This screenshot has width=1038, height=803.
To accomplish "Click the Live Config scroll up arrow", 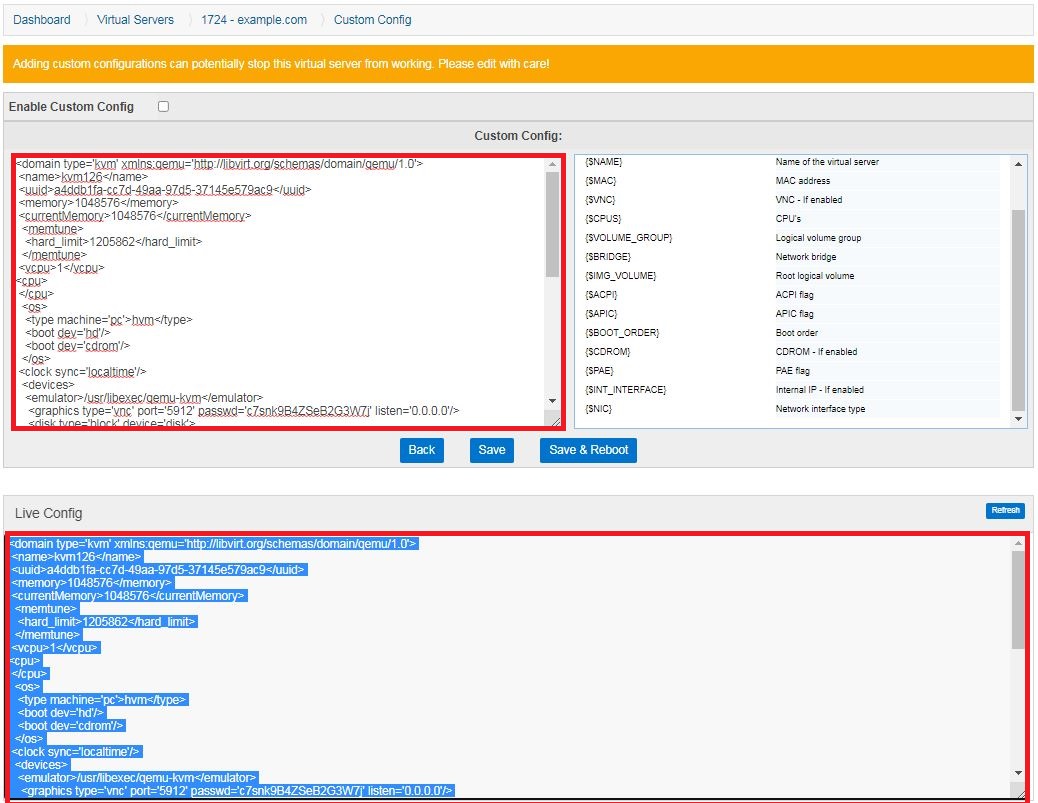I will [1018, 543].
